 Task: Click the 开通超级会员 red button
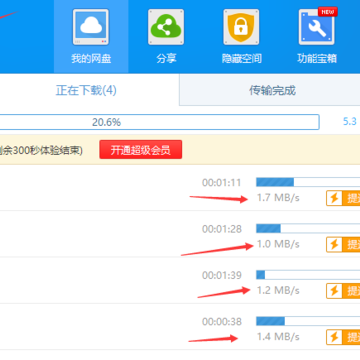coord(141,150)
